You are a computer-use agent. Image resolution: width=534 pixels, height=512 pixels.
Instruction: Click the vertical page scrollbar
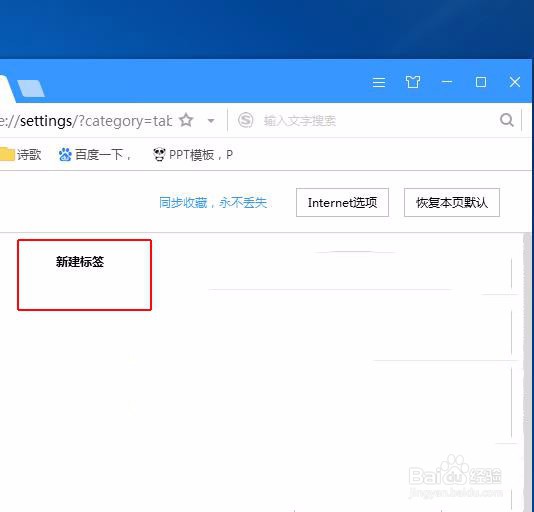527,371
